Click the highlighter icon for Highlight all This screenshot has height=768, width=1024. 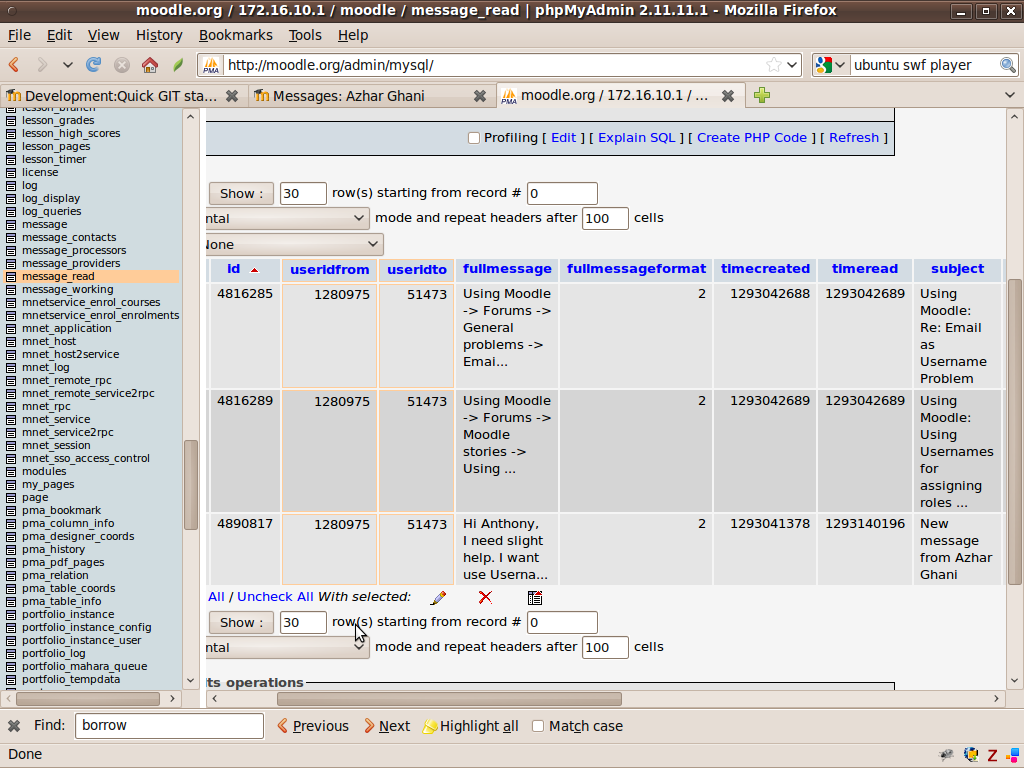coord(430,726)
